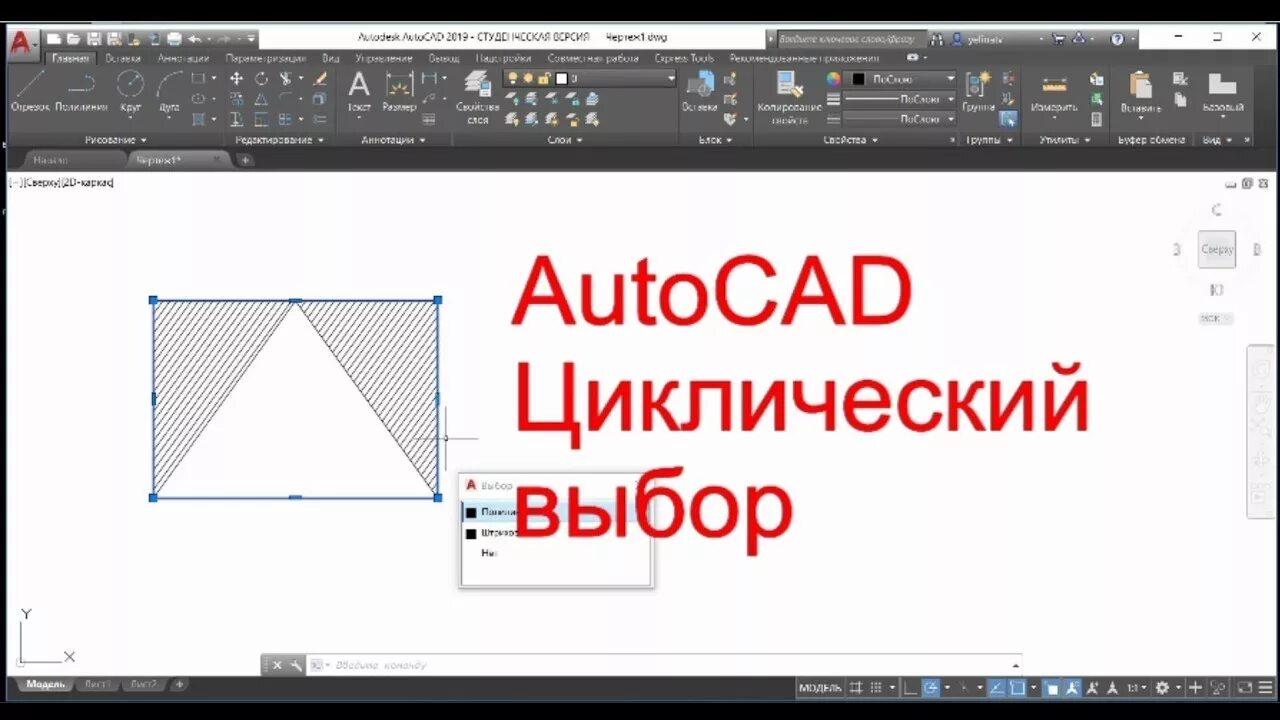The image size is (1280, 720).
Task: Expand the Аннотации panel dropdown
Action: tap(392, 140)
